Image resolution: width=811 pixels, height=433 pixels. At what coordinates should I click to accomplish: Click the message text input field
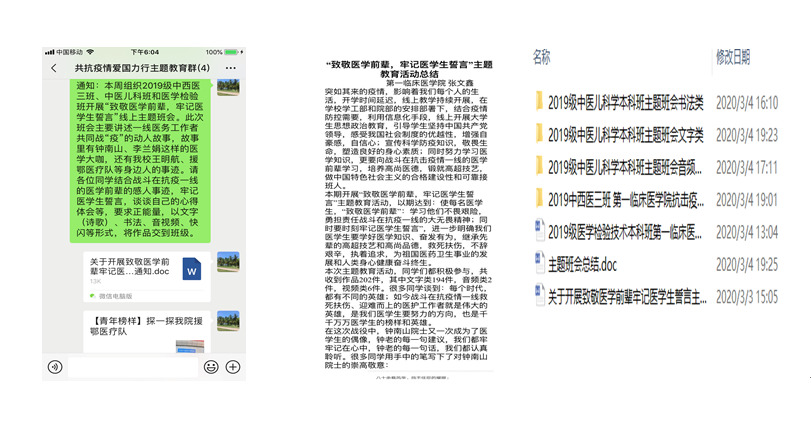point(132,367)
